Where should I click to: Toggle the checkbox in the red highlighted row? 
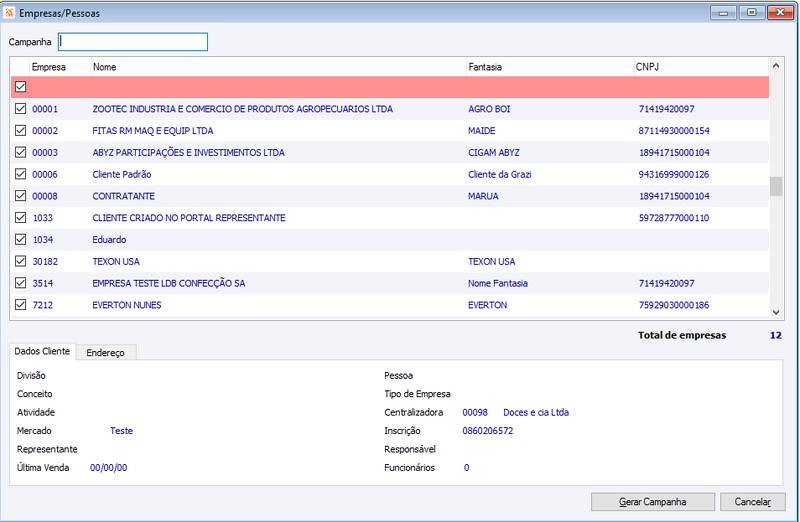pos(20,87)
